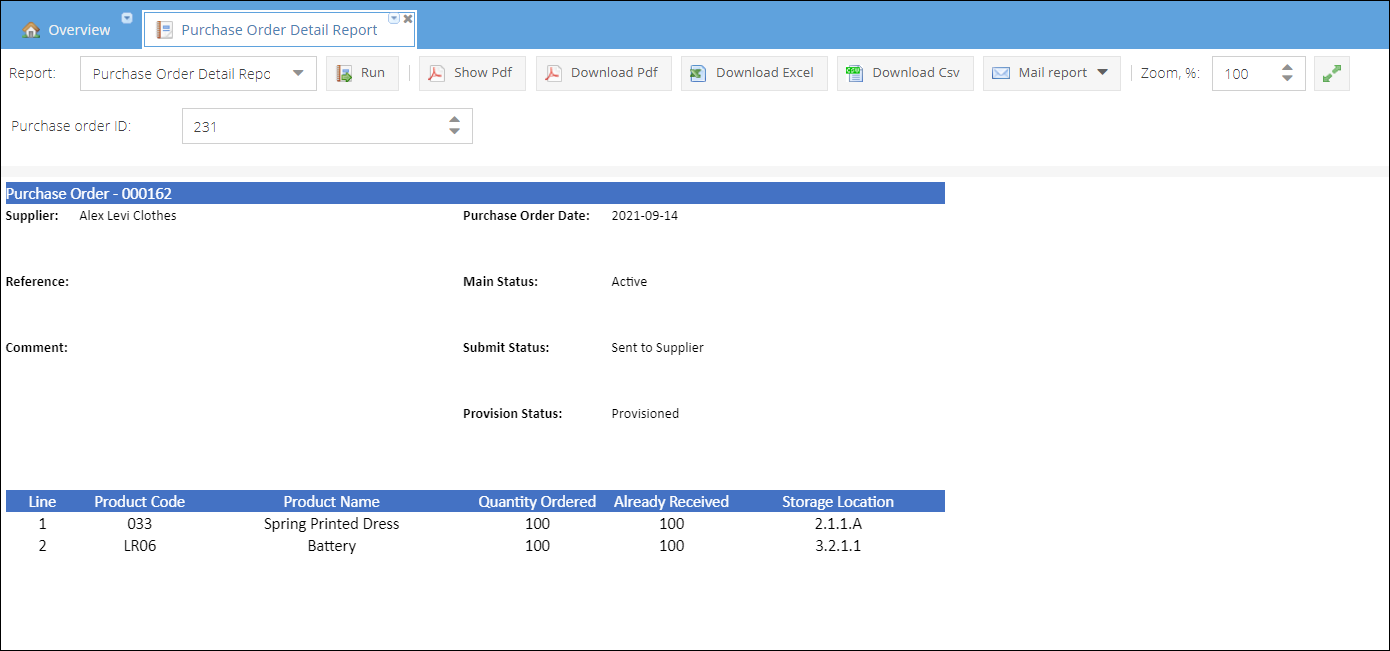This screenshot has height=651, width=1390.
Task: Open the Mail report dropdown arrow
Action: [x=1102, y=73]
